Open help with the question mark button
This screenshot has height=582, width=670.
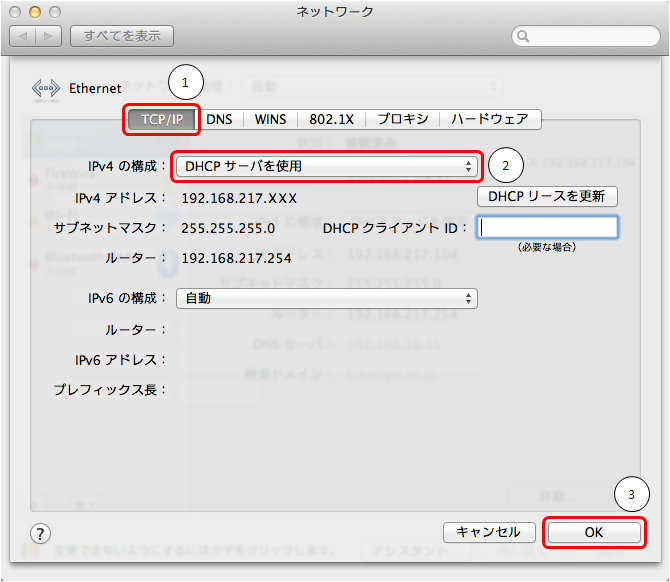(x=40, y=533)
